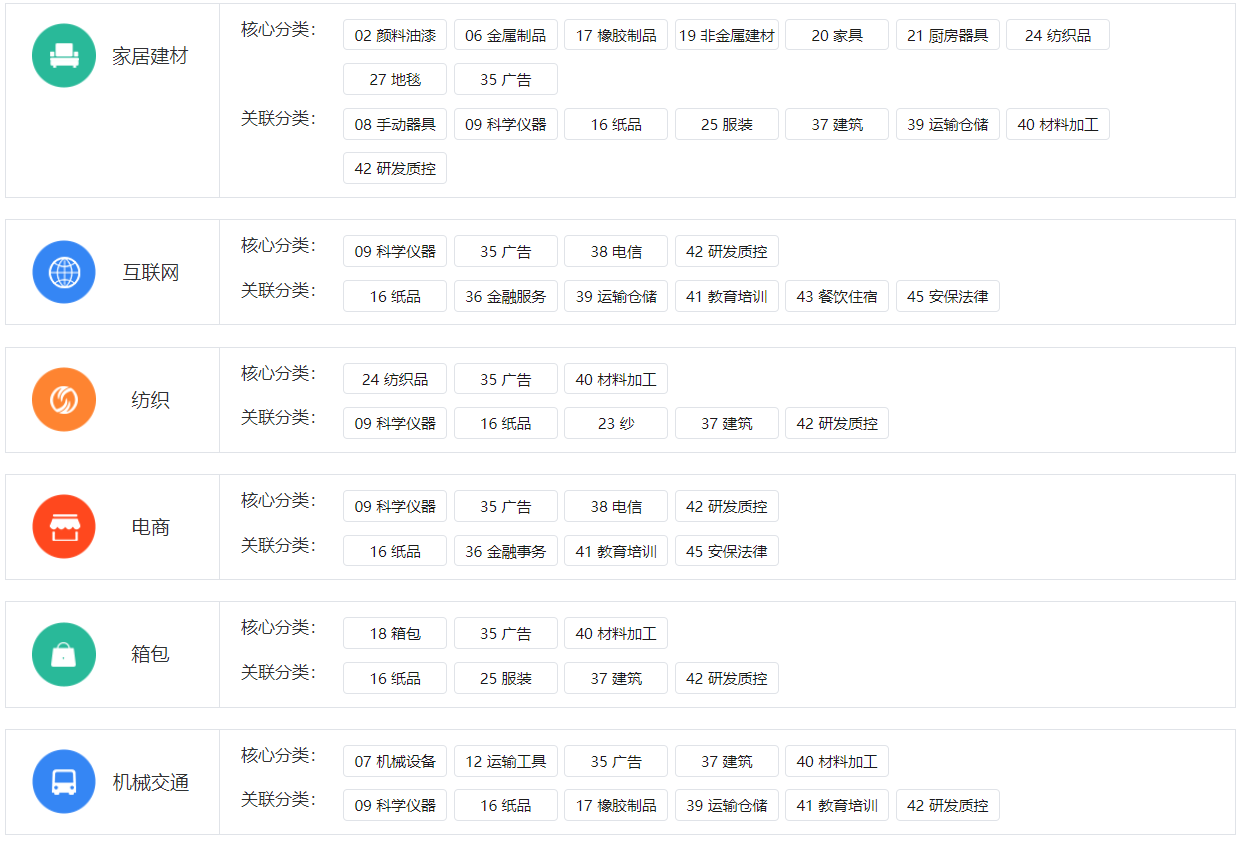Click the 27 地毯 tag
The image size is (1241, 841).
395,79
